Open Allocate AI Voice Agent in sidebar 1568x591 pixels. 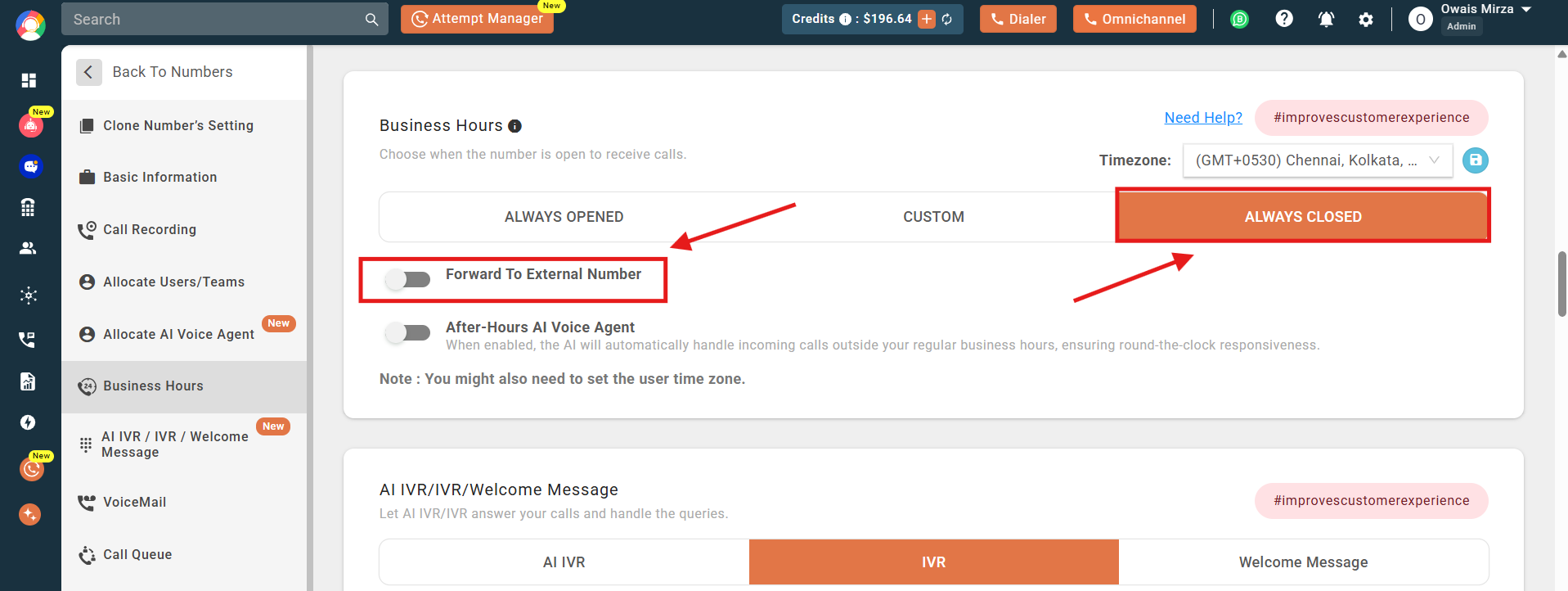(x=184, y=334)
